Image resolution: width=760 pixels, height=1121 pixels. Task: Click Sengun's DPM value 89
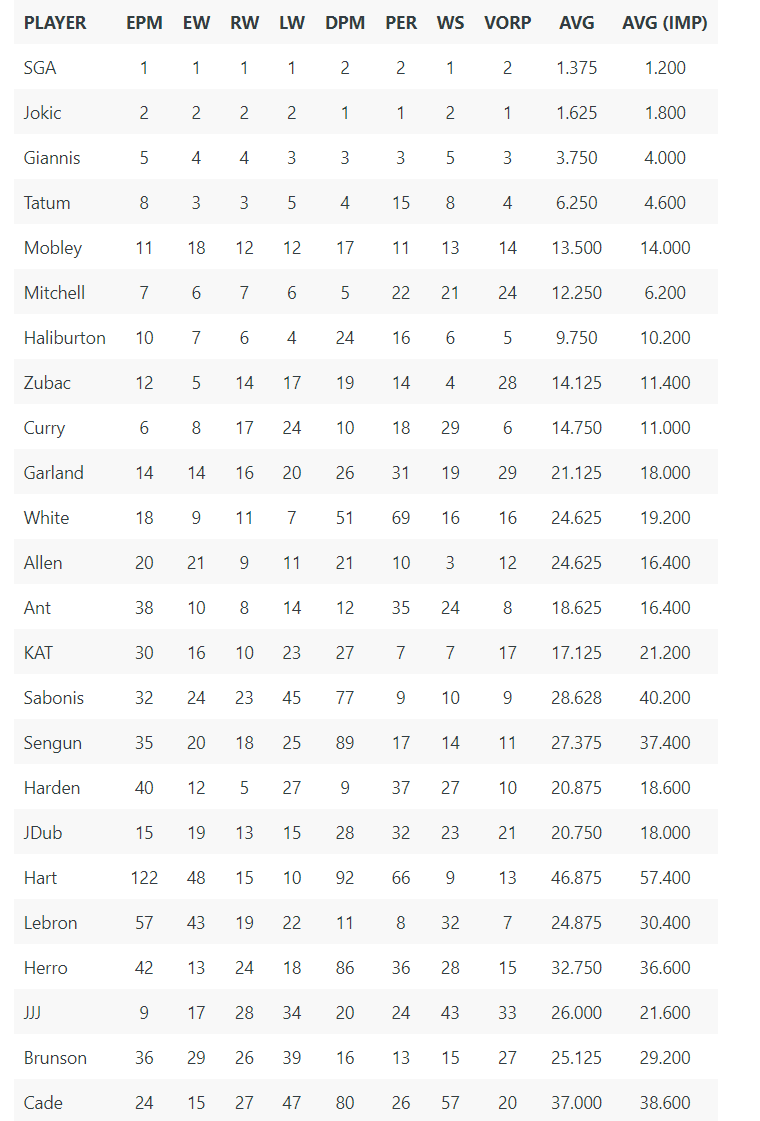click(x=345, y=743)
